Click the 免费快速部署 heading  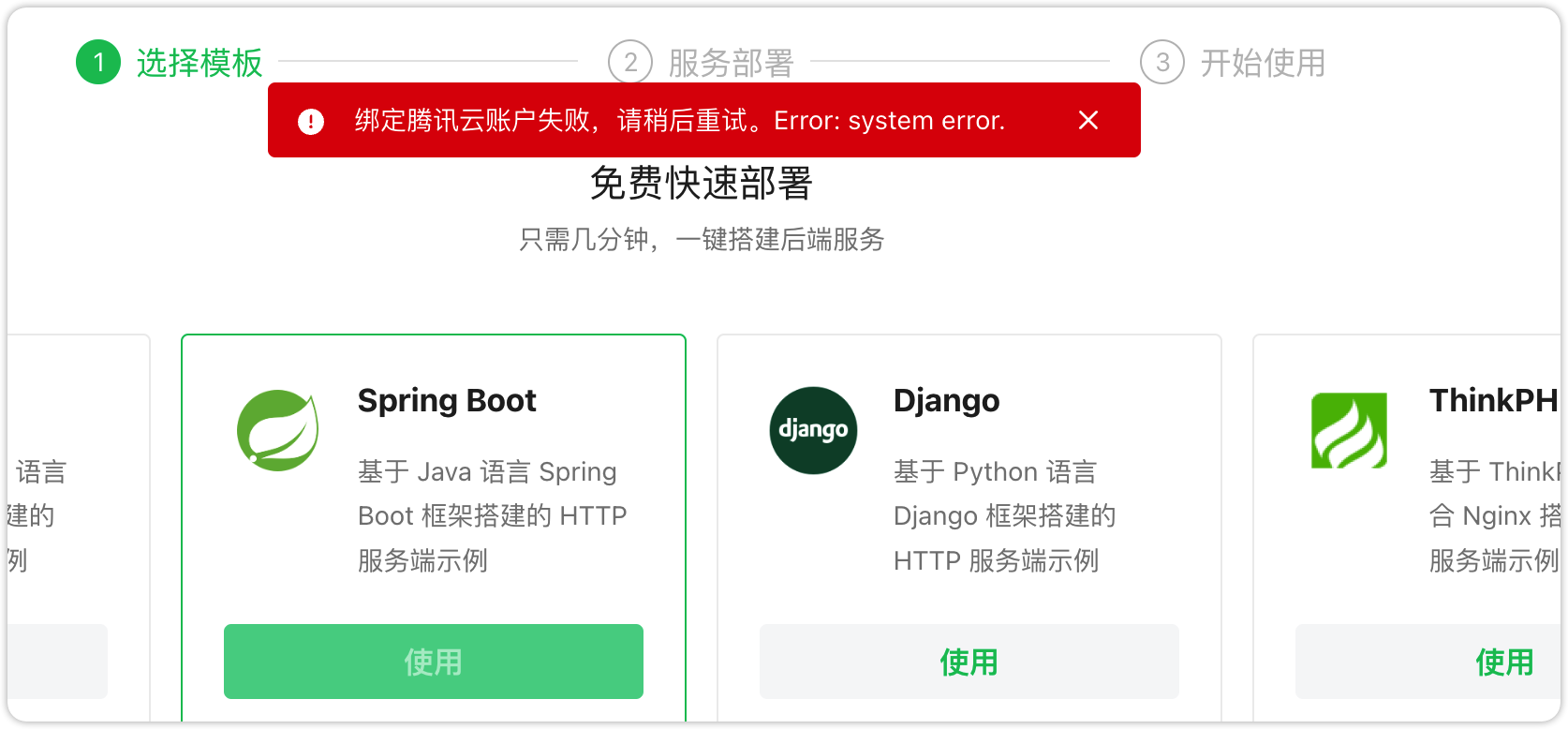702,183
